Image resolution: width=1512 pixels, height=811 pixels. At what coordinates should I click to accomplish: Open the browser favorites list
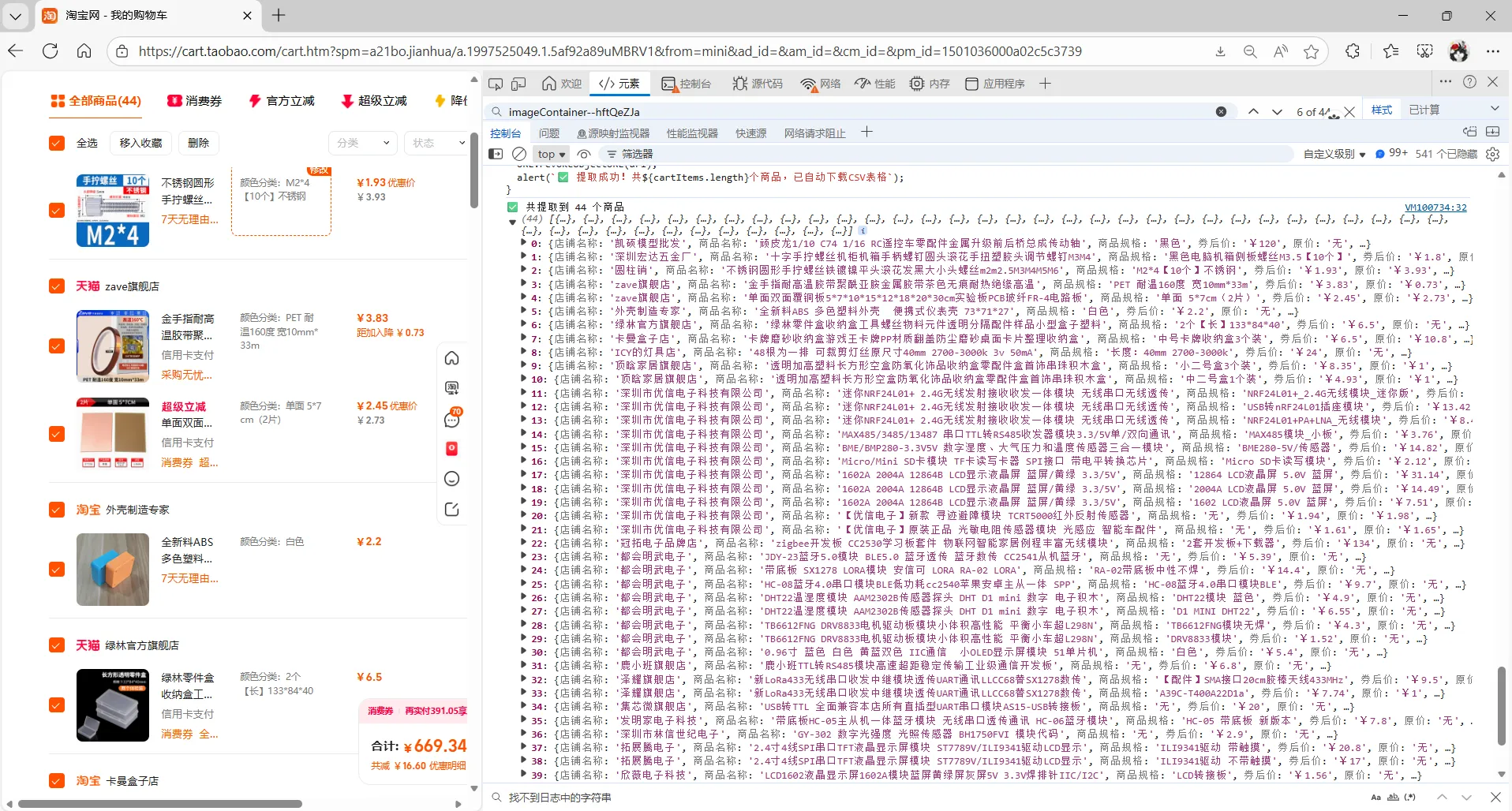(x=1390, y=51)
